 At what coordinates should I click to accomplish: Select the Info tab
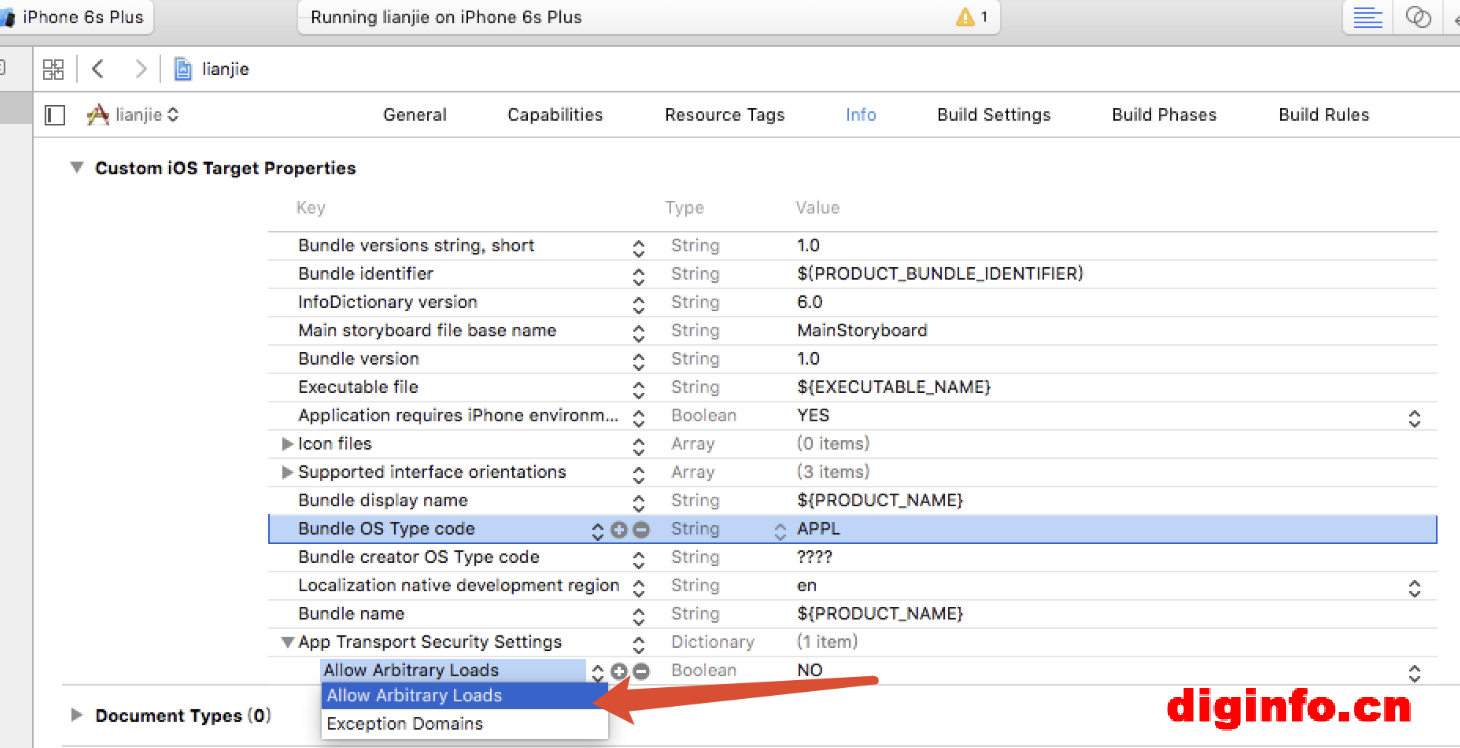pos(861,115)
